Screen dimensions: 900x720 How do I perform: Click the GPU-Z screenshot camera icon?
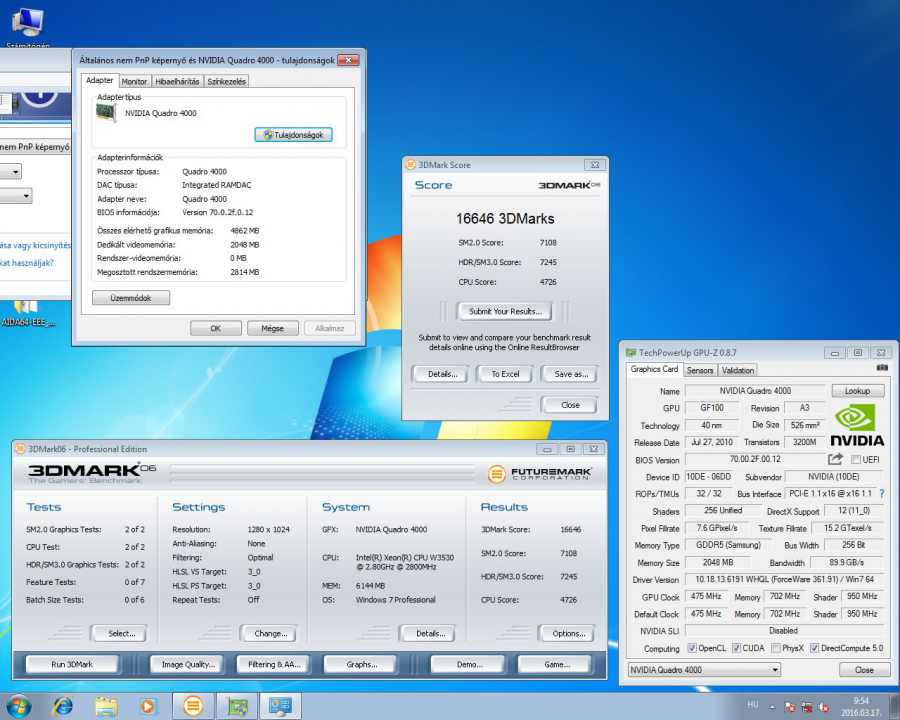(882, 367)
